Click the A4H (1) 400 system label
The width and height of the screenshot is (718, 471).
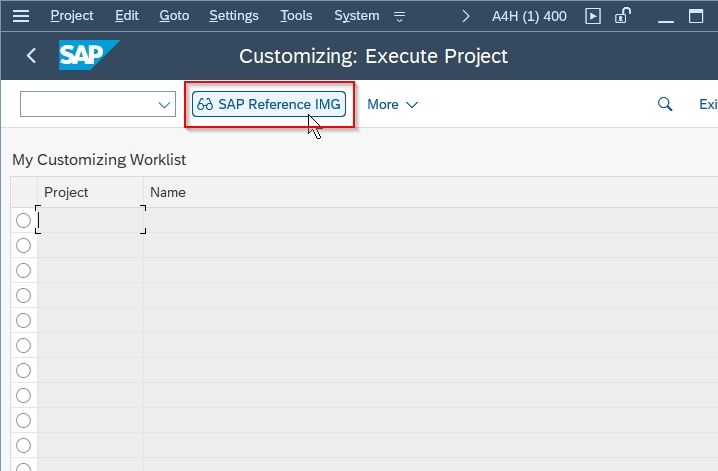[x=529, y=16]
